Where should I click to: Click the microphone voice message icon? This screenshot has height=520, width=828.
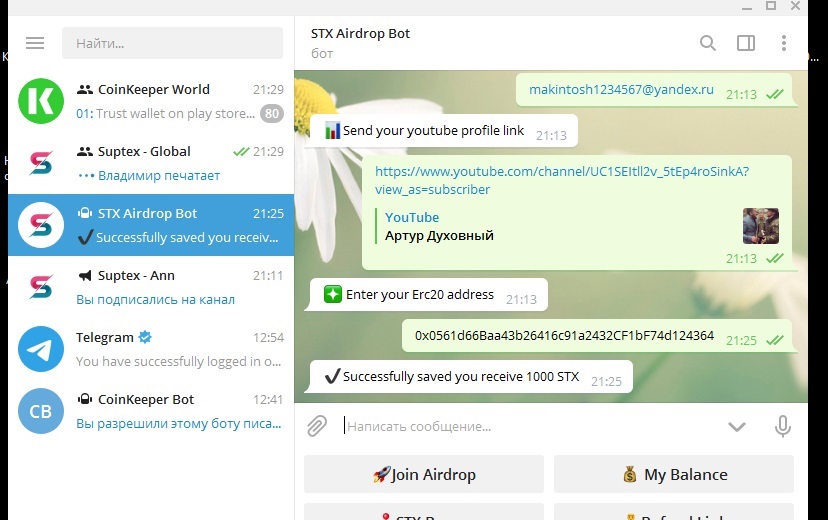(x=783, y=426)
